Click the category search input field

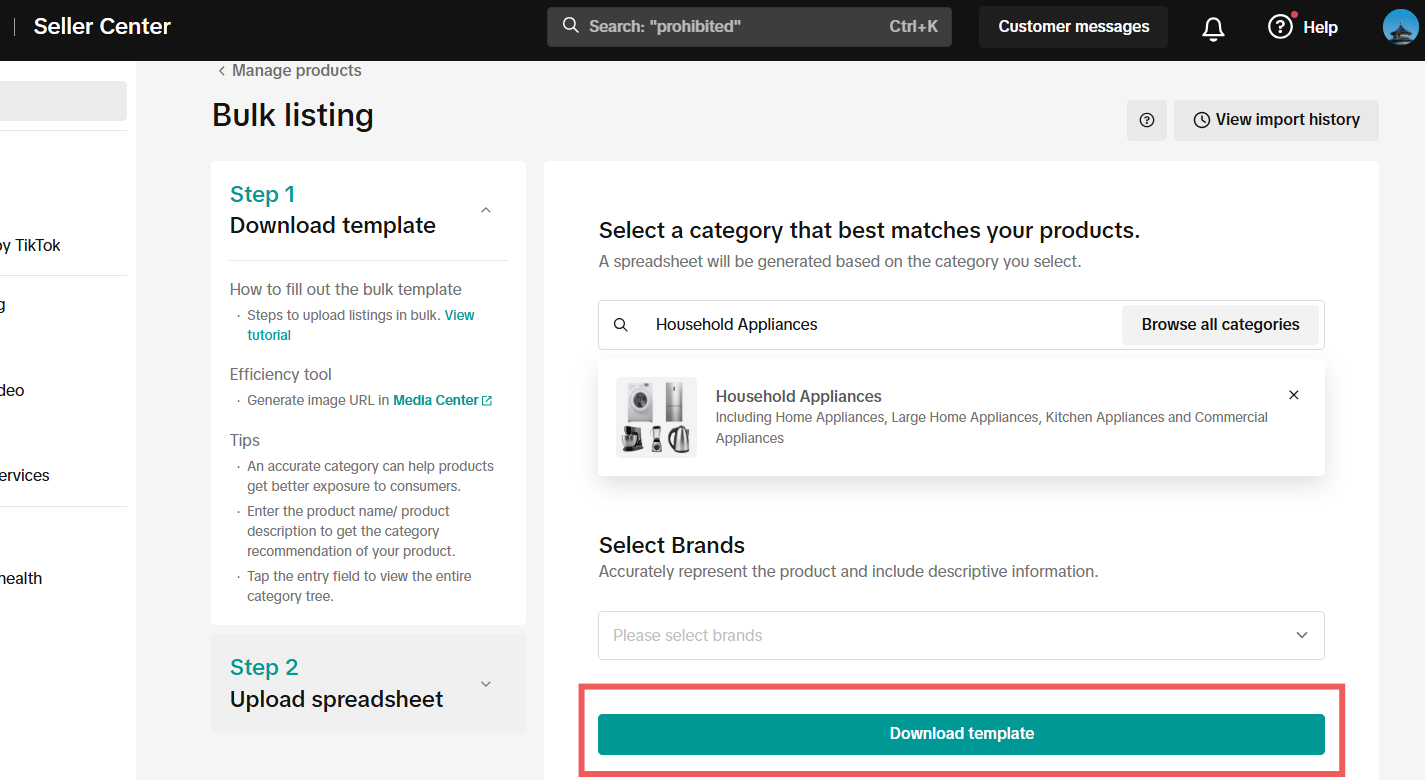coord(880,325)
